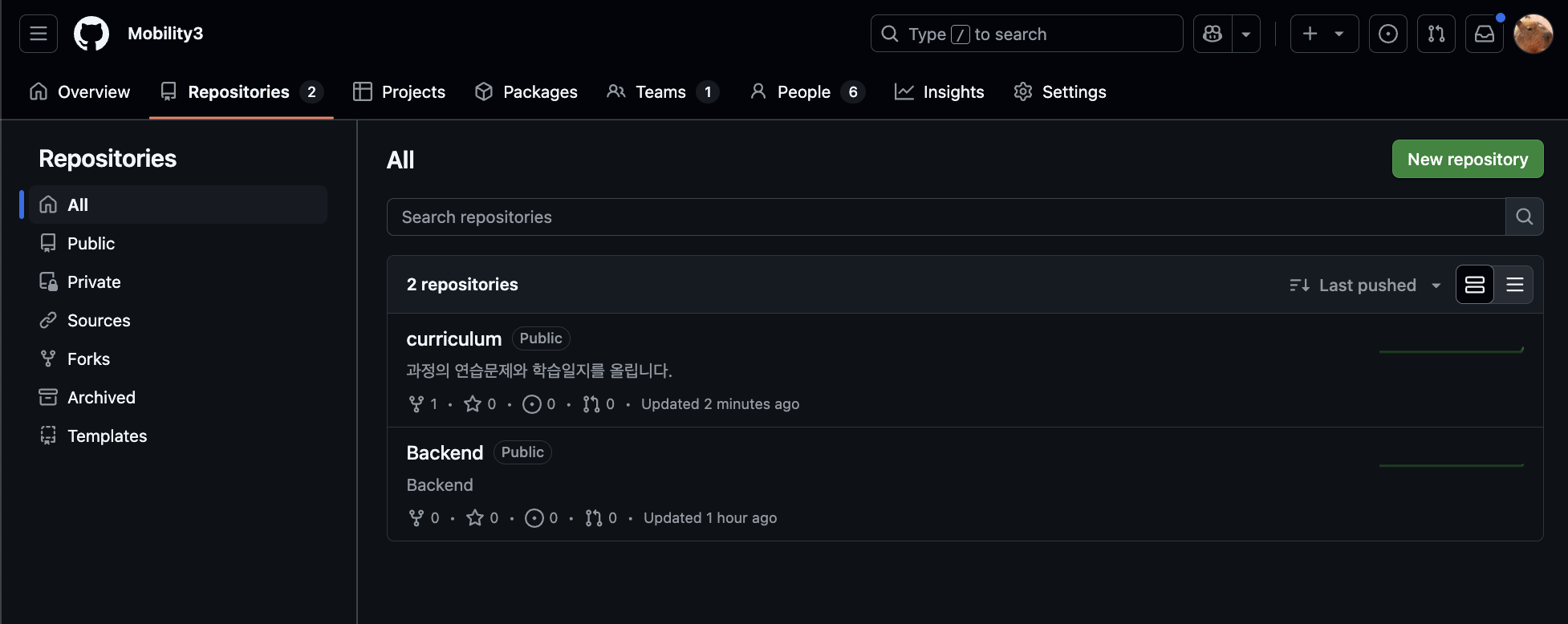The image size is (1568, 624).
Task: Open the create new plus dropdown
Action: click(1324, 34)
